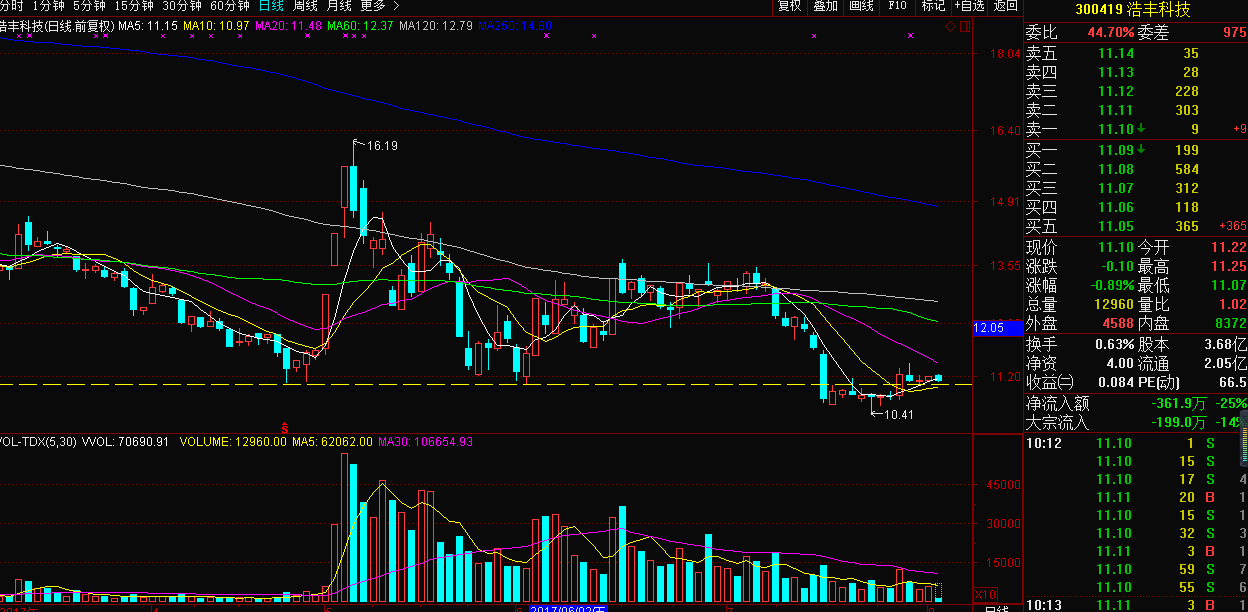This screenshot has width=1248, height=612.
Task: Switch to 月线 monthly chart
Action: coord(339,6)
